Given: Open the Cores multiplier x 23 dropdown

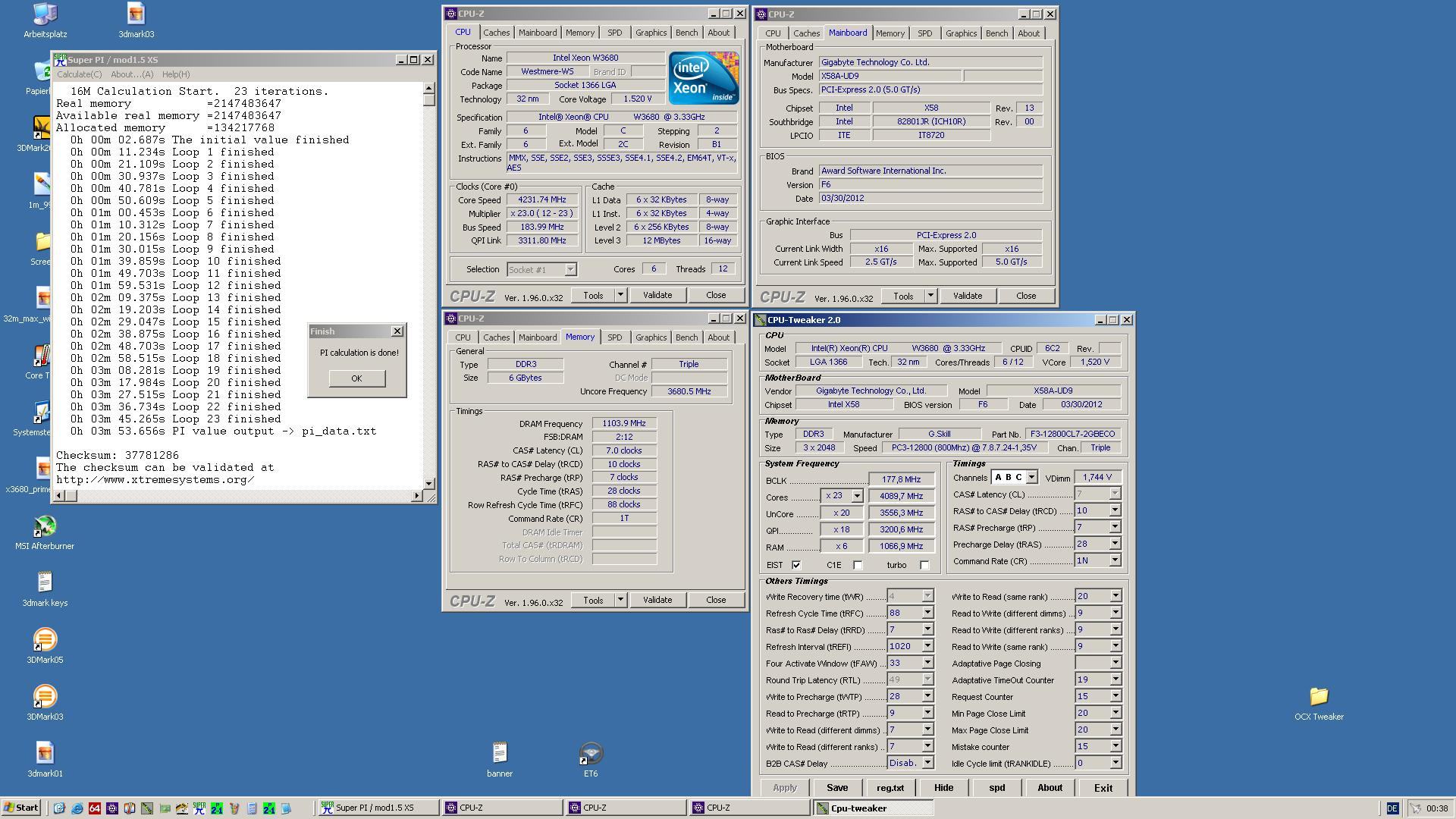Looking at the screenshot, I should [857, 496].
